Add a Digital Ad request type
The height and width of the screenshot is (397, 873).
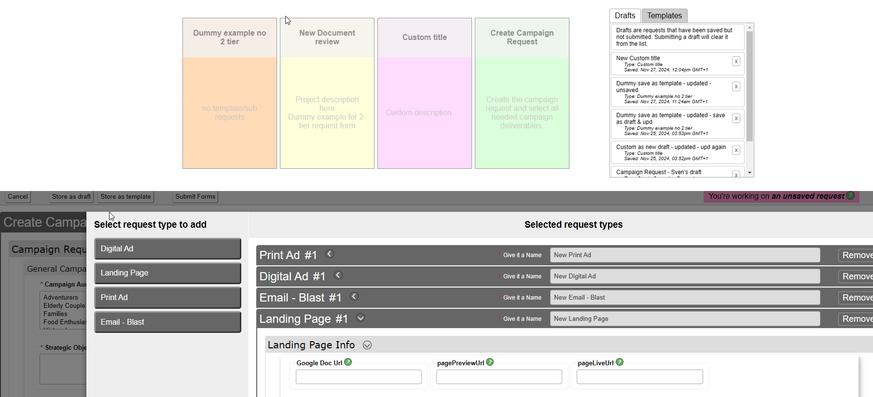(x=168, y=249)
